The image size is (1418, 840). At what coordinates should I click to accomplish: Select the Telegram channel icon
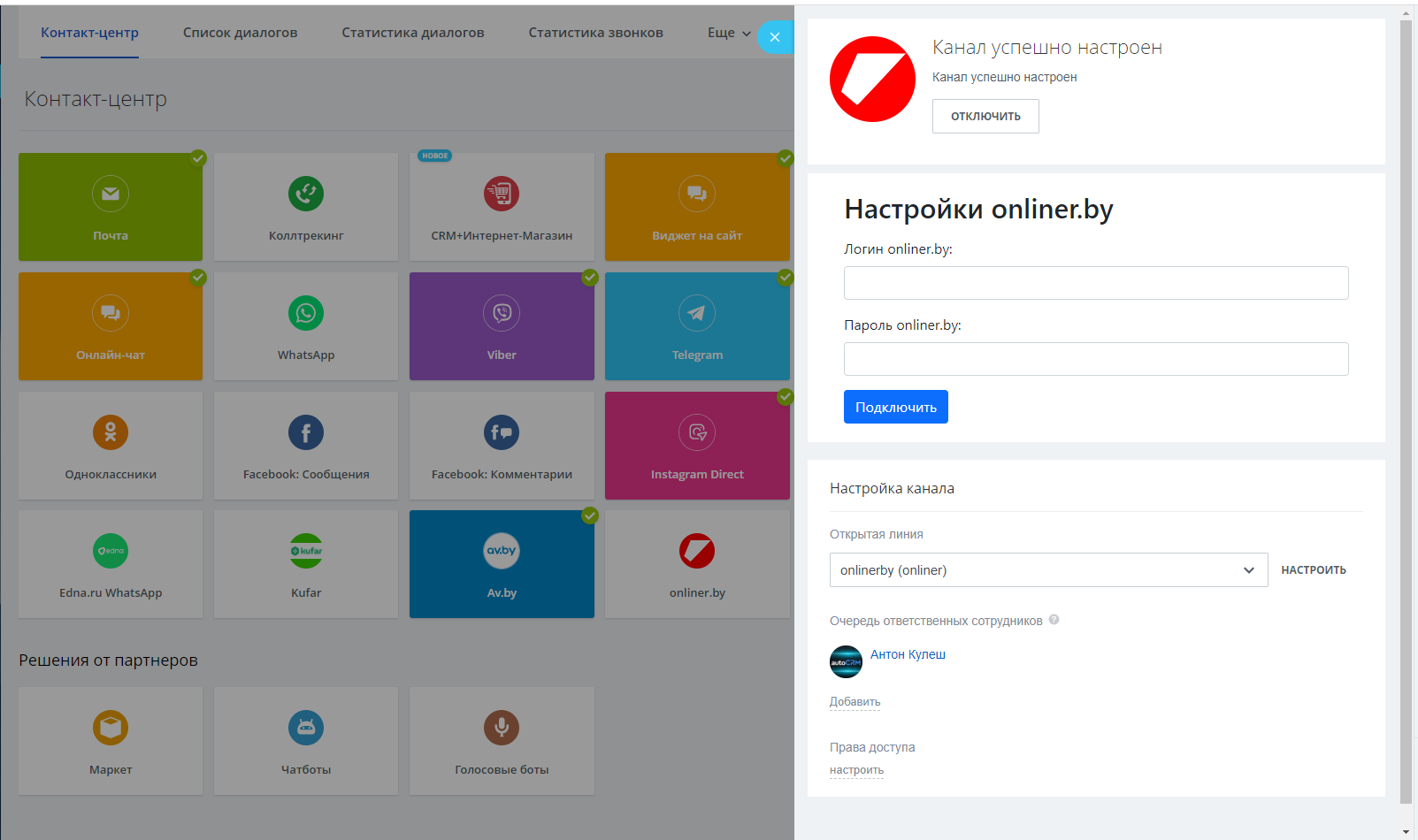[x=697, y=313]
